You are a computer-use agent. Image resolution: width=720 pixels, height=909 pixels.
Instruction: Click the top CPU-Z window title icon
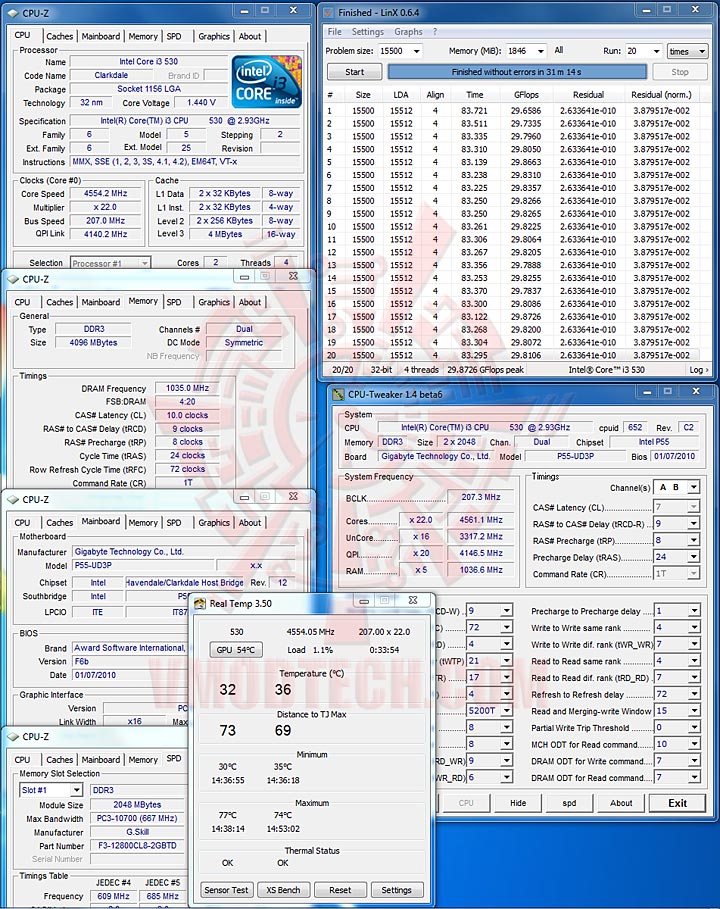pos(13,13)
